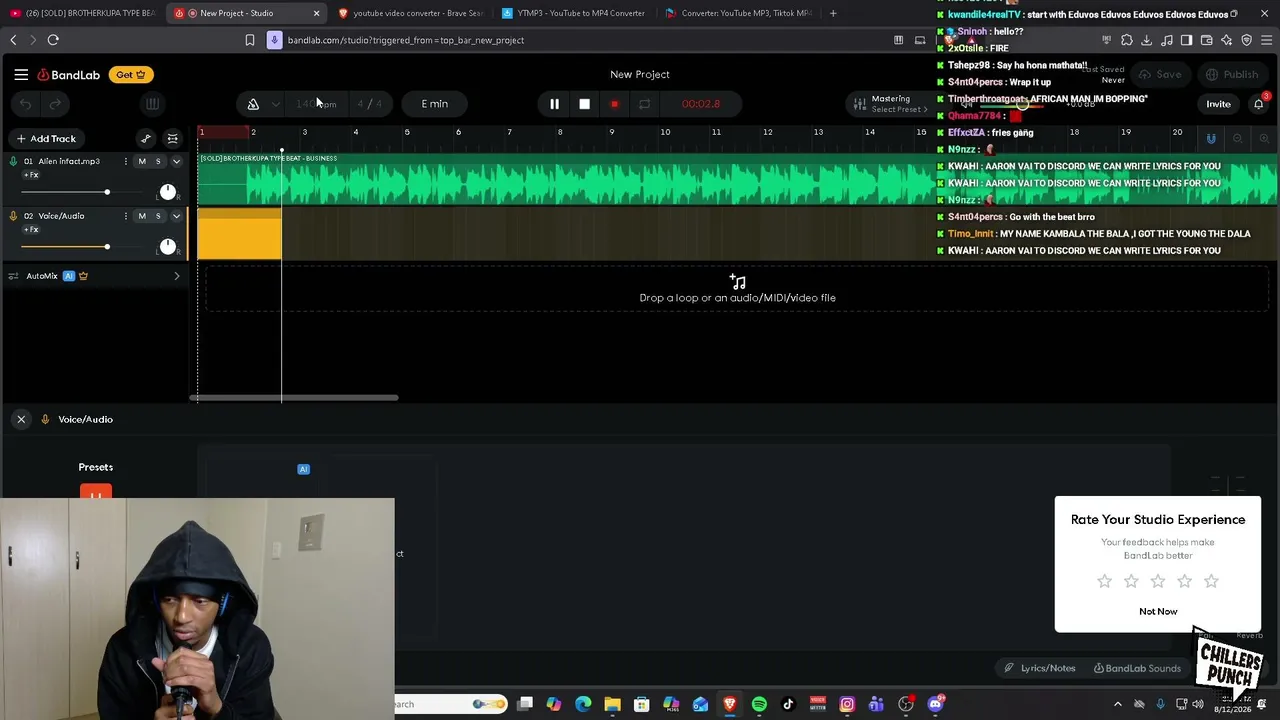Viewport: 1280px width, 720px height.
Task: Expand the Alien infact.mp3 track dropdown
Action: pos(177,161)
